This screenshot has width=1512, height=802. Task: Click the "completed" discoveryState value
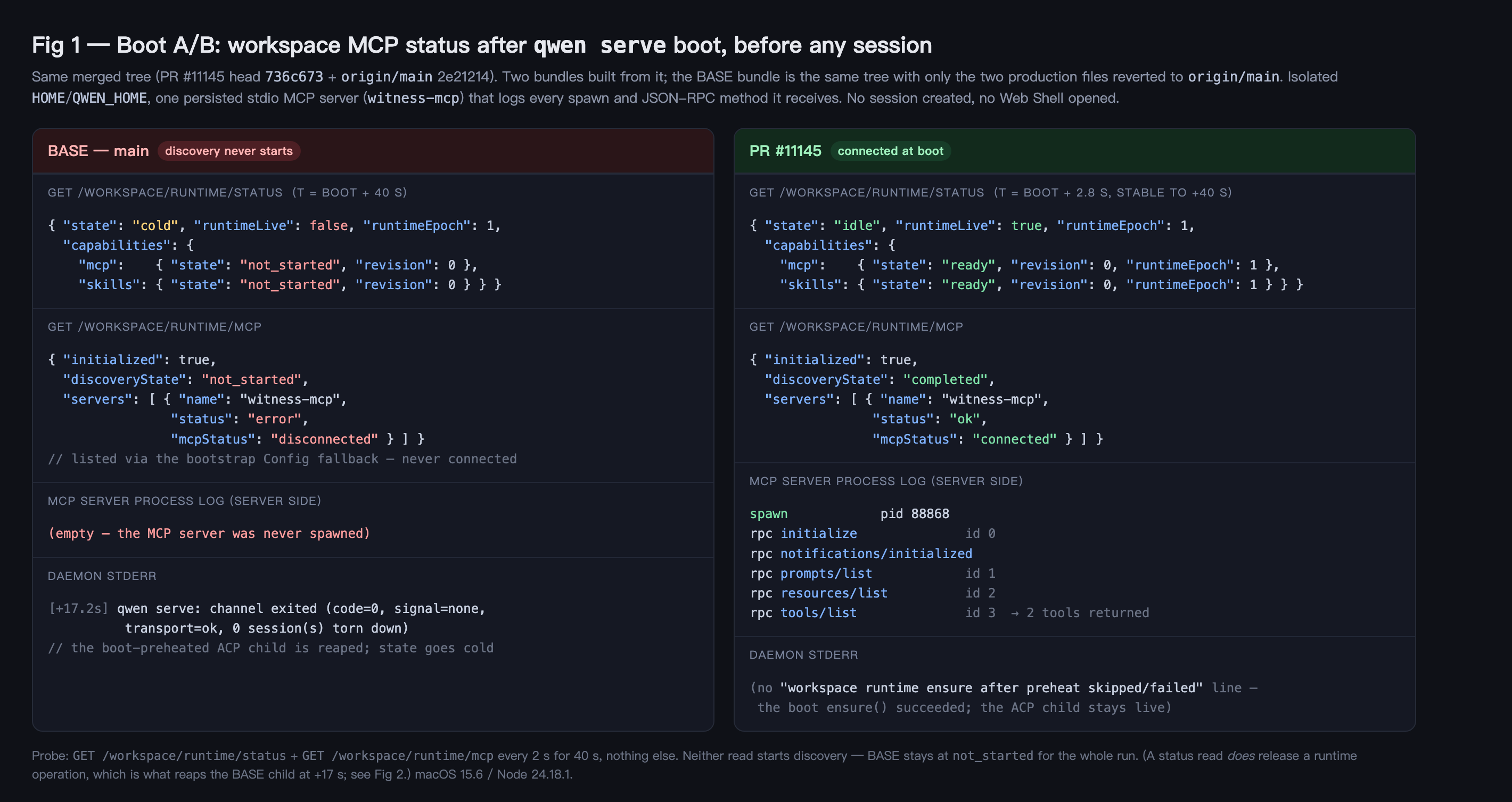(x=945, y=379)
